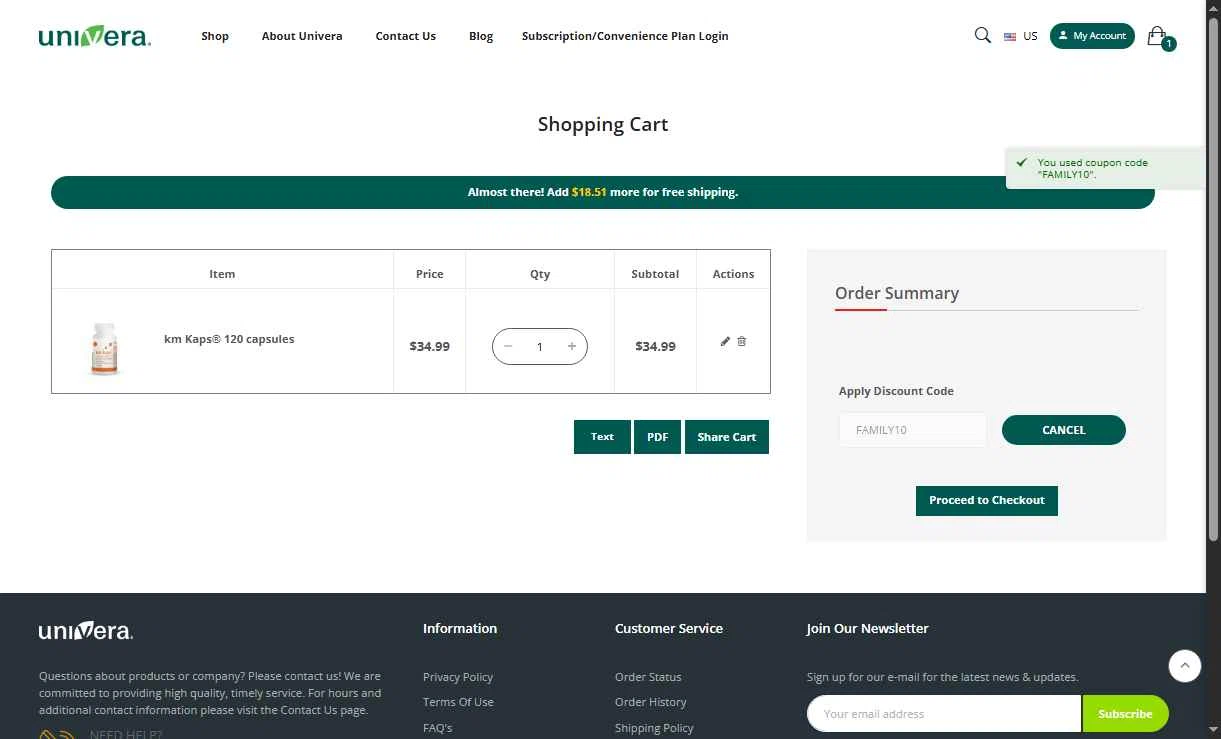Open the Privacy Policy link

[458, 677]
